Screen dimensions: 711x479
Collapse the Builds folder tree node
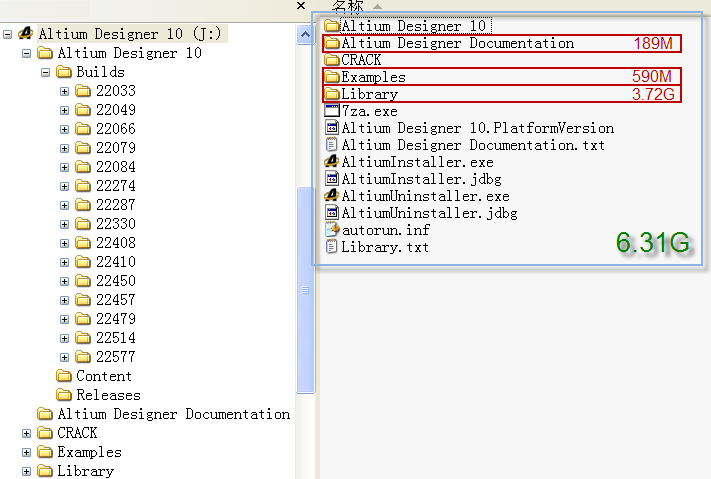pos(45,73)
